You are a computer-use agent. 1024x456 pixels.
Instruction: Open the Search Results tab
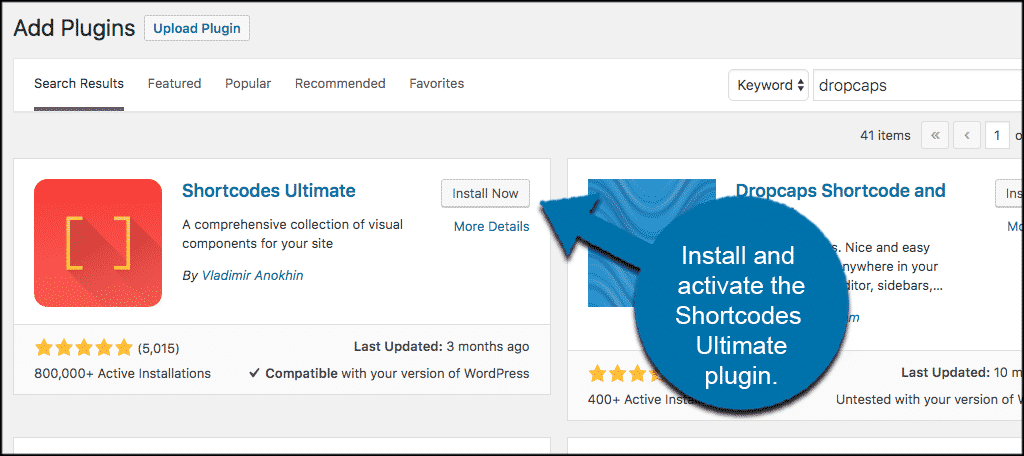pyautogui.click(x=79, y=84)
